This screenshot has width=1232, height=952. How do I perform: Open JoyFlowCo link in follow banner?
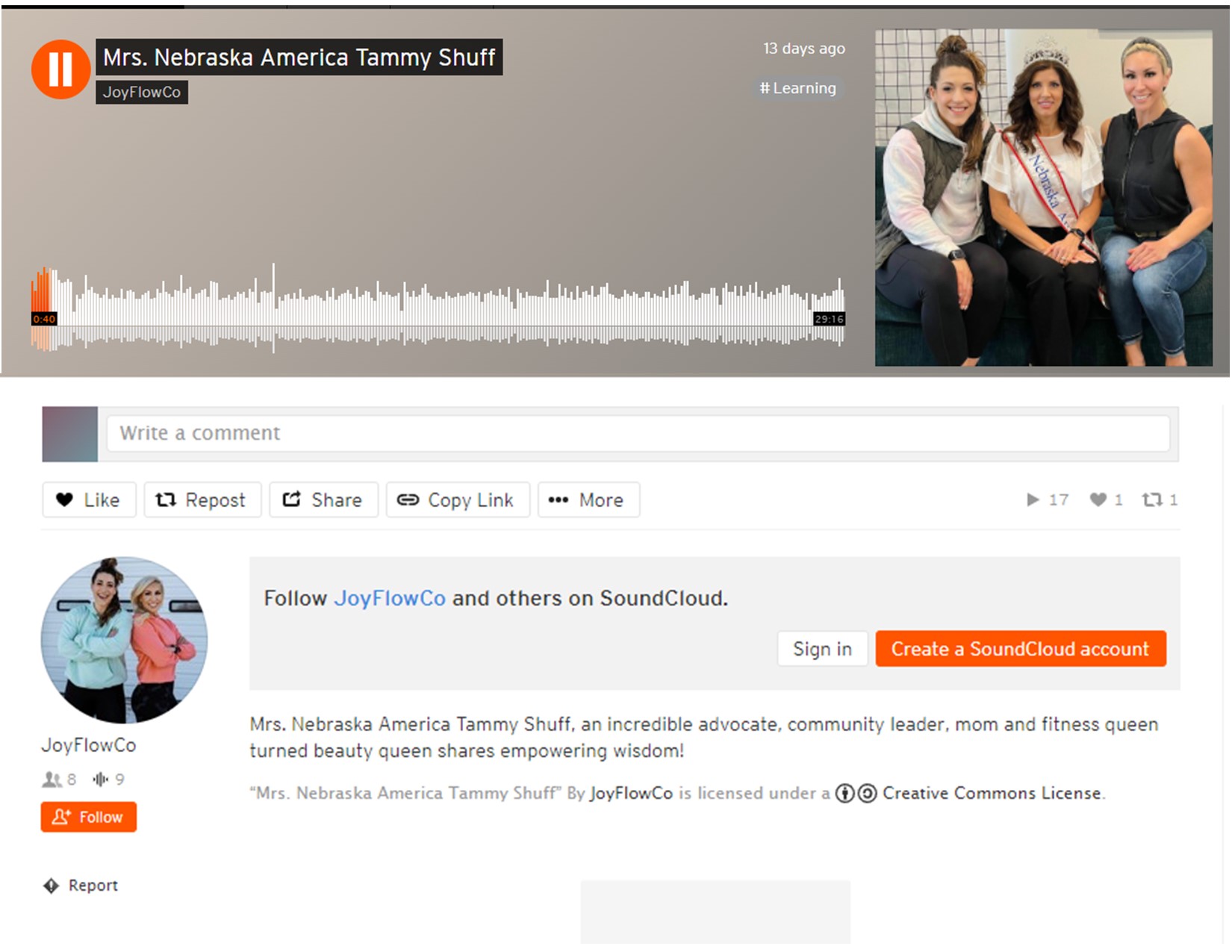click(389, 598)
